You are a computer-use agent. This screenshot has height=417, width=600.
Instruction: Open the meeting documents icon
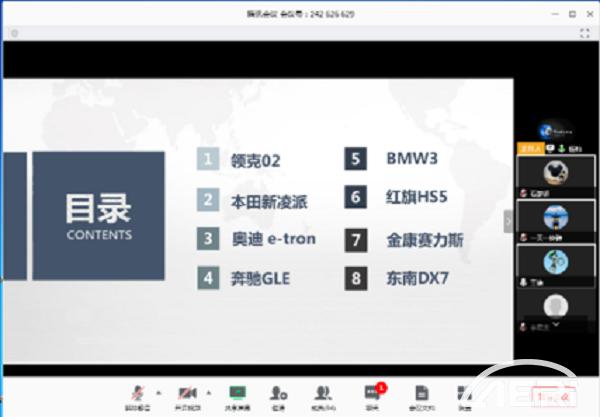tap(422, 392)
